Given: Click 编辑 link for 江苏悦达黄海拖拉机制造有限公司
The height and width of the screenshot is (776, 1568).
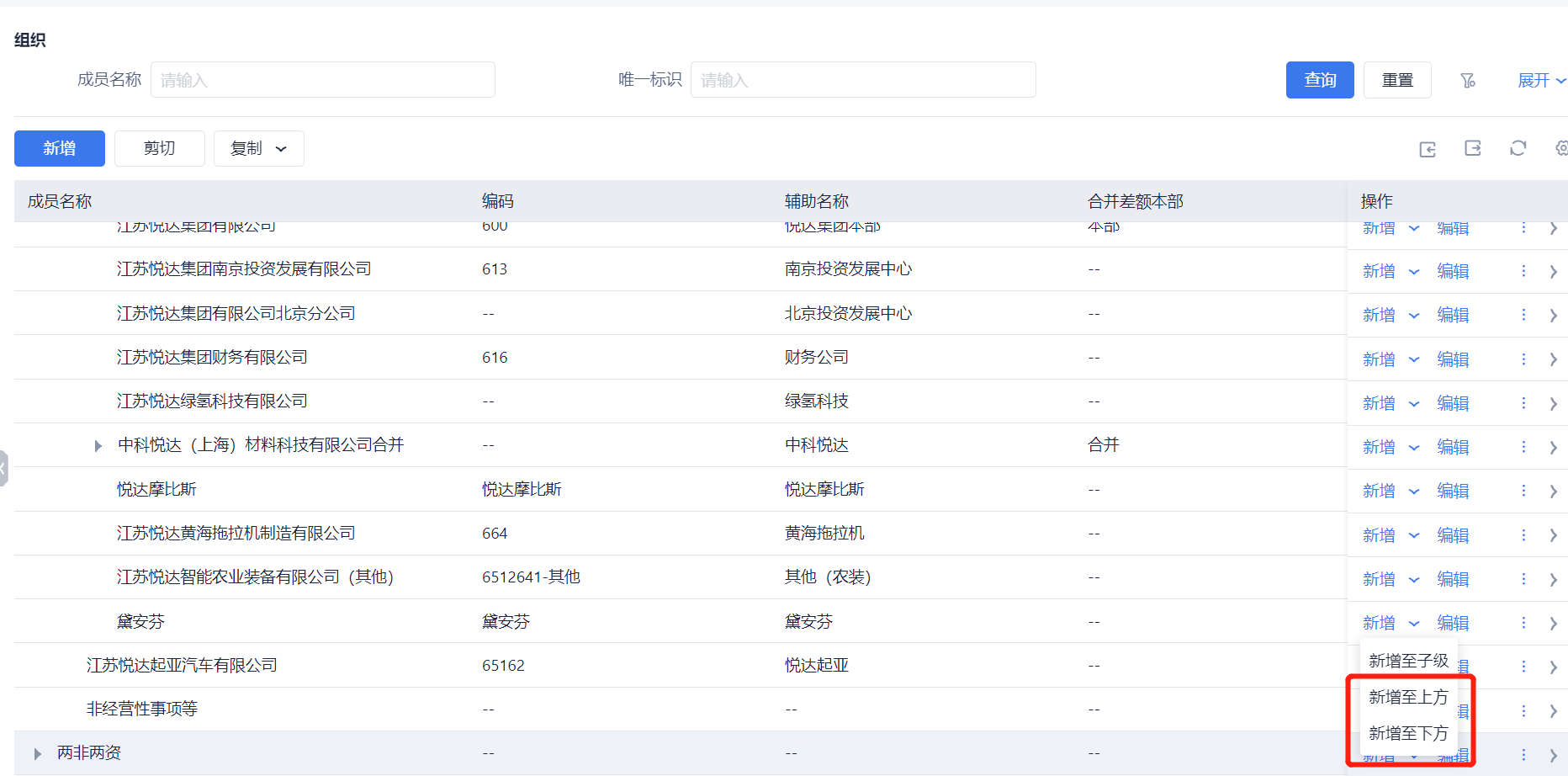Looking at the screenshot, I should pyautogui.click(x=1453, y=535).
